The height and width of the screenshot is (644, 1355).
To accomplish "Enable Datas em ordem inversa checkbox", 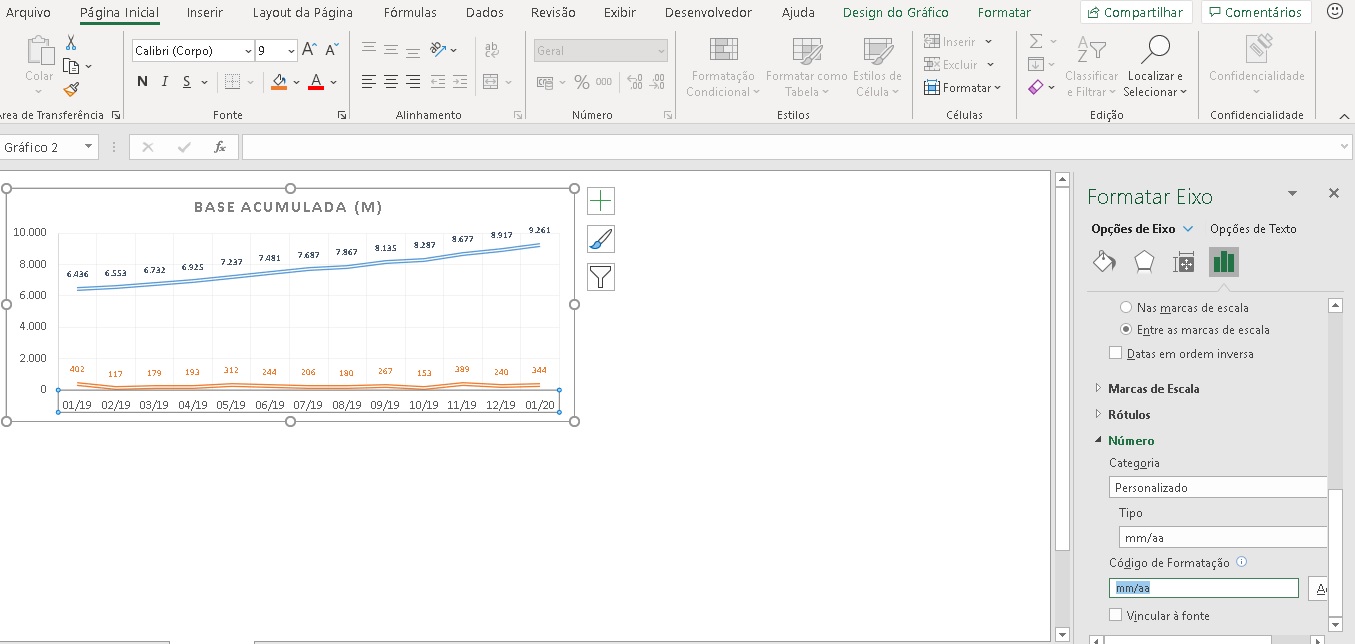I will (x=1116, y=354).
